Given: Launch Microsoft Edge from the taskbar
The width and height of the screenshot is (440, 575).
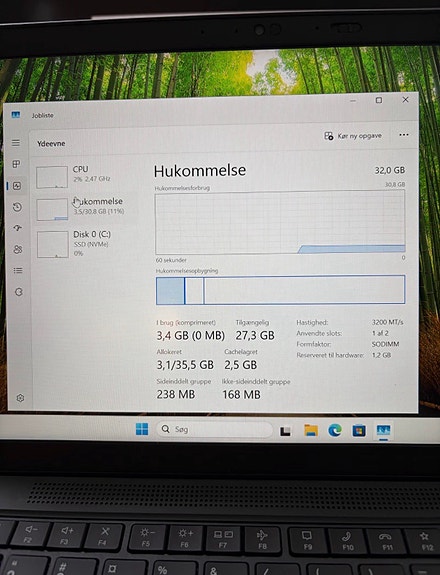Looking at the screenshot, I should (x=334, y=430).
